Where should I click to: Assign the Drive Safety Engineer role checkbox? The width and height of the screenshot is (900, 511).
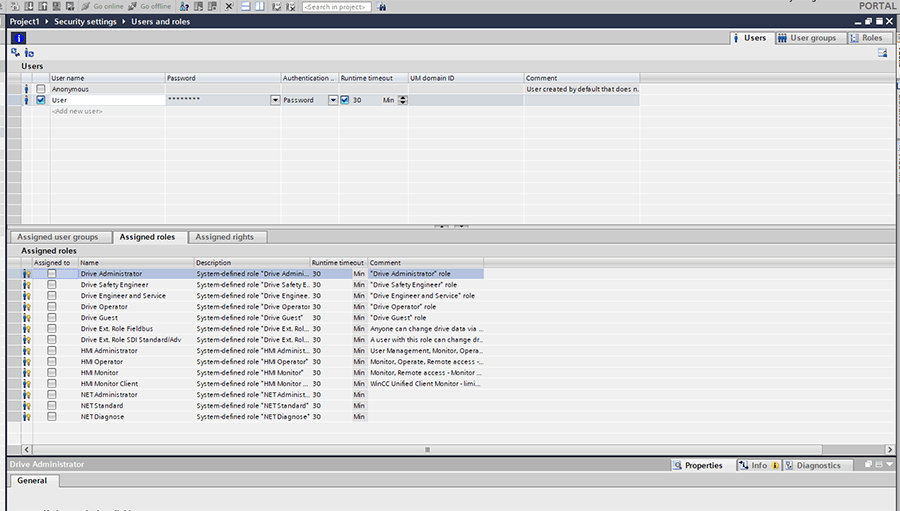52,285
